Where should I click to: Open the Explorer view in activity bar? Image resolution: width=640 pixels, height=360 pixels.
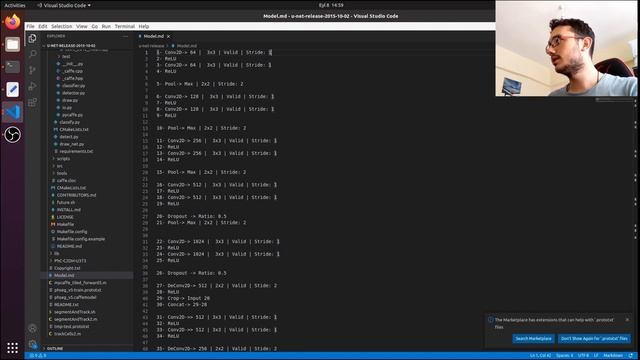(32, 38)
